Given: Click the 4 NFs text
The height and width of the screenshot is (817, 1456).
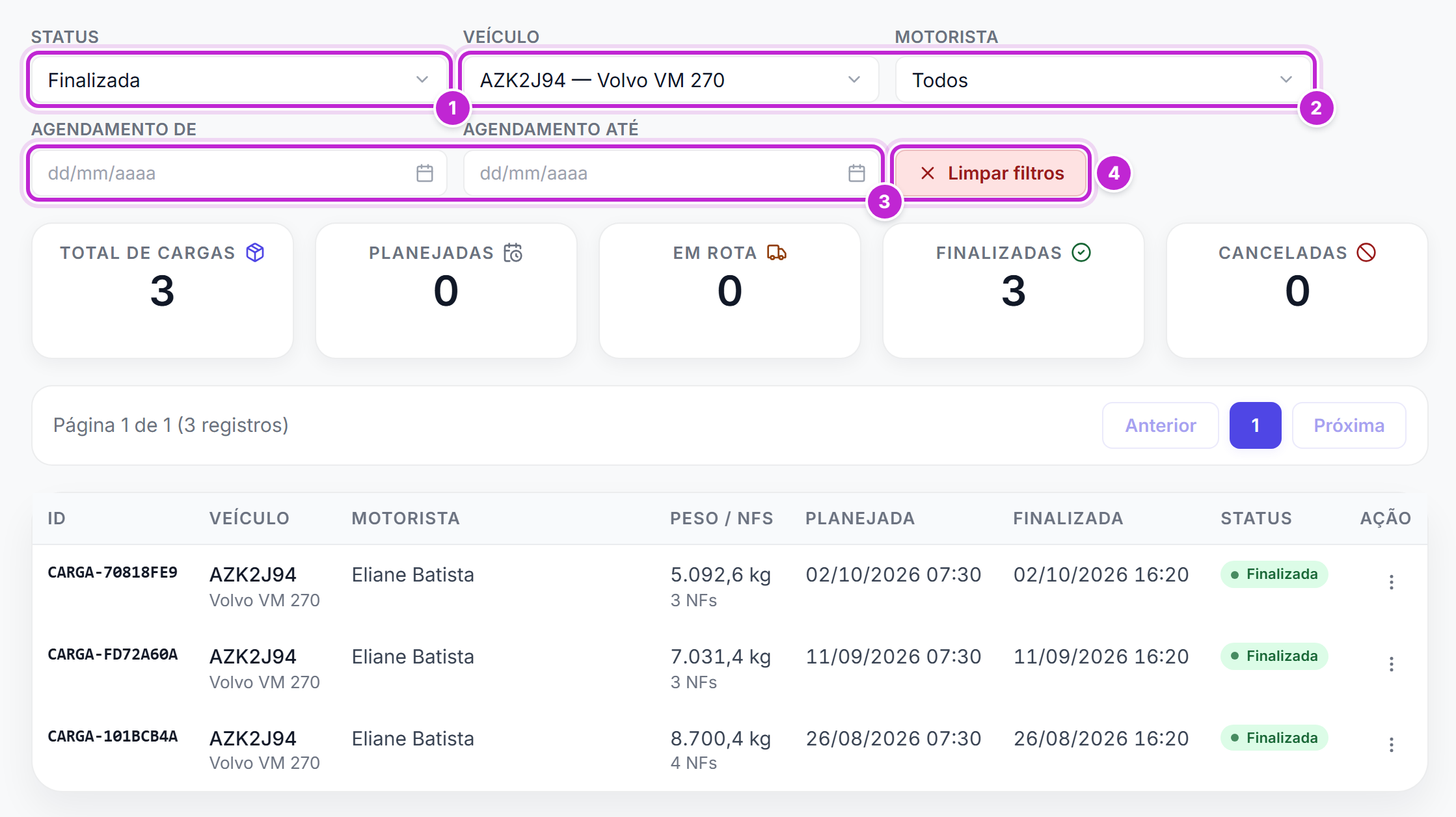Looking at the screenshot, I should 694,763.
